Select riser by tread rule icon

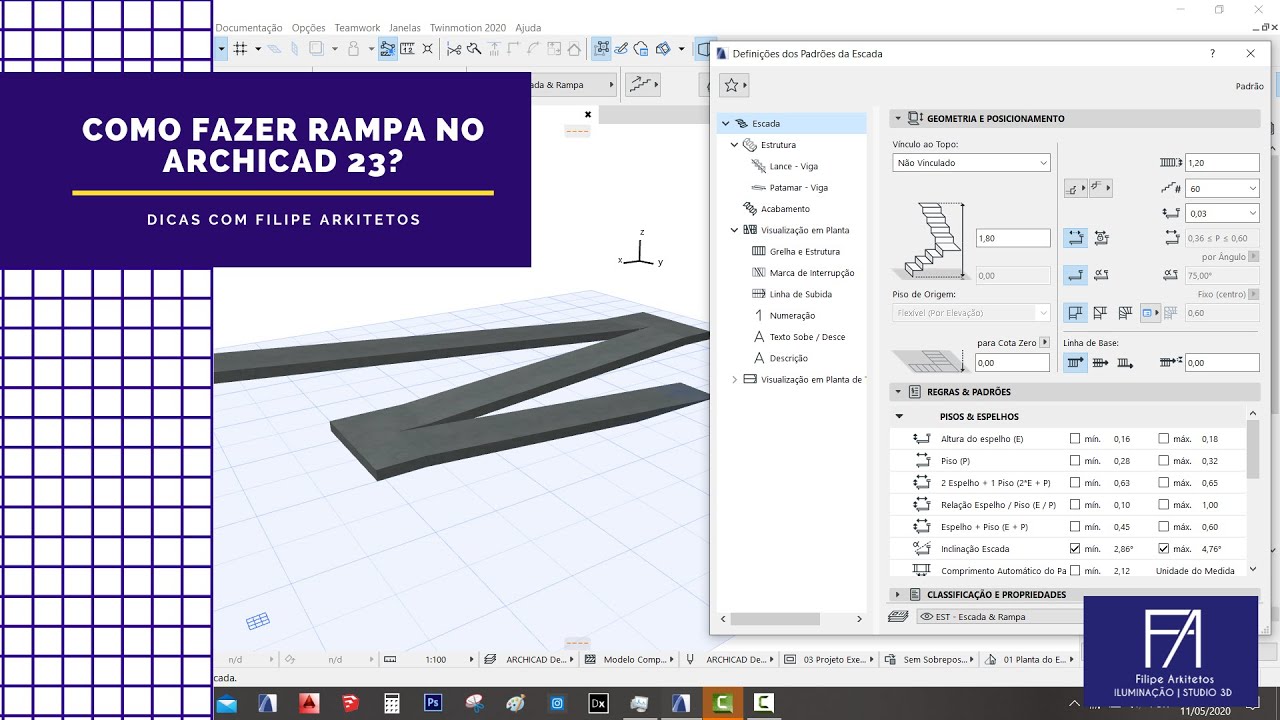(1075, 275)
